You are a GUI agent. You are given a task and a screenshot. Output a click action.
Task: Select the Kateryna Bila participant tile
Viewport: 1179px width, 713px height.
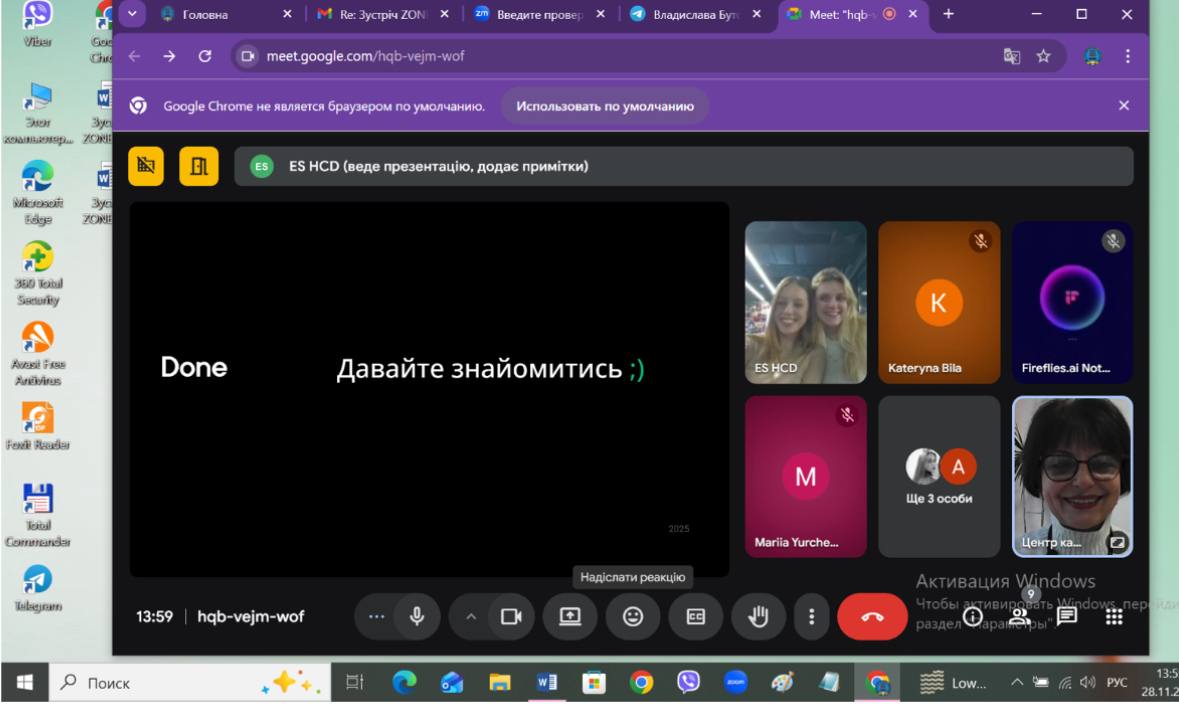point(939,302)
